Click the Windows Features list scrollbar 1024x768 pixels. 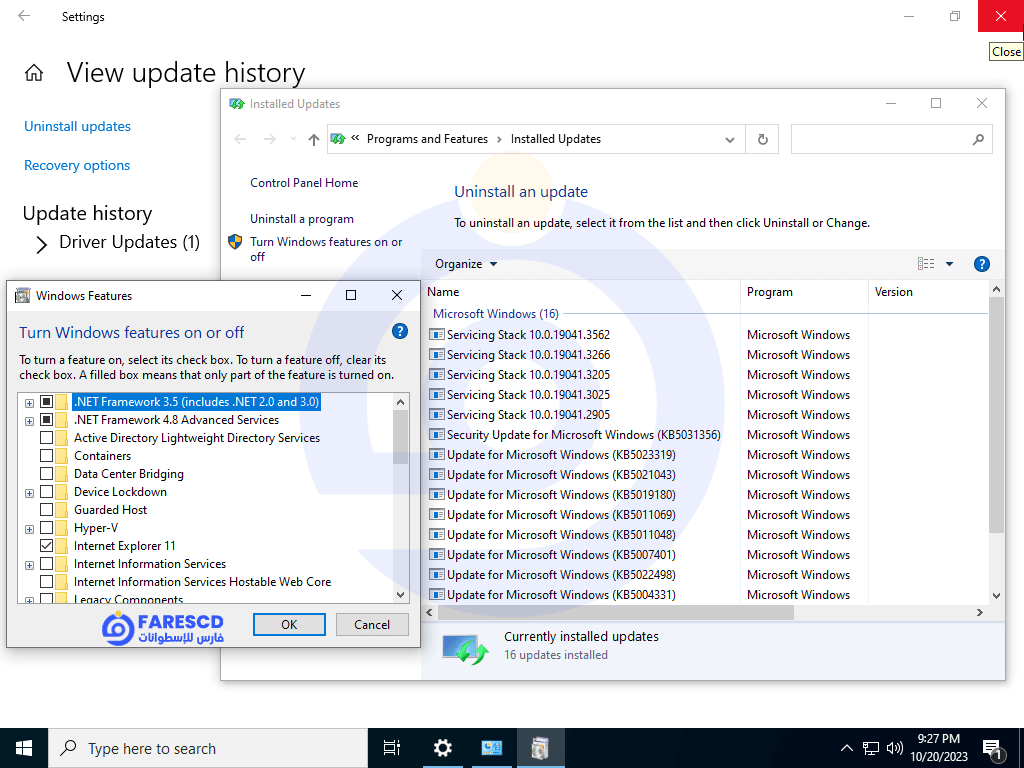(x=400, y=437)
